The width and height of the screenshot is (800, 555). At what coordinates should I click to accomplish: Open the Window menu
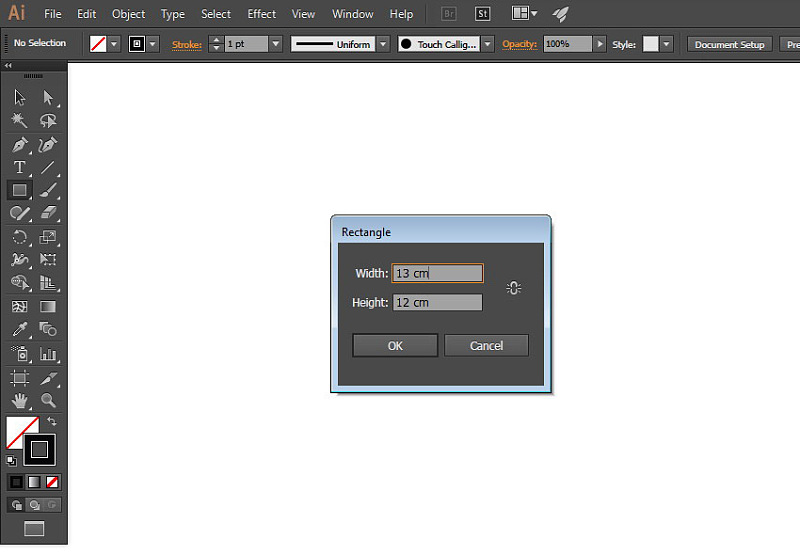pyautogui.click(x=353, y=14)
